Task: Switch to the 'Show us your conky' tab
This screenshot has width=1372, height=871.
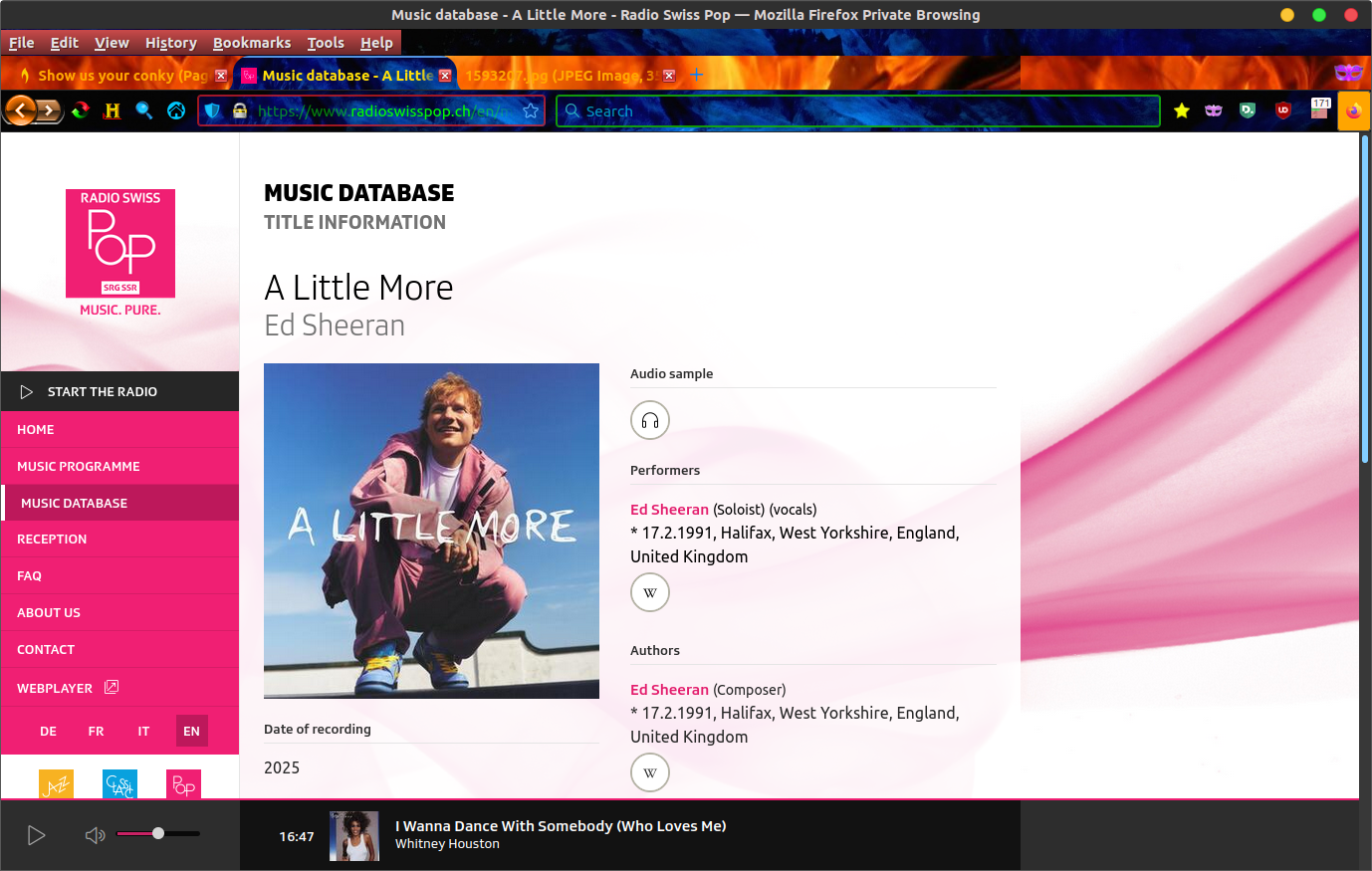Action: pos(121,76)
